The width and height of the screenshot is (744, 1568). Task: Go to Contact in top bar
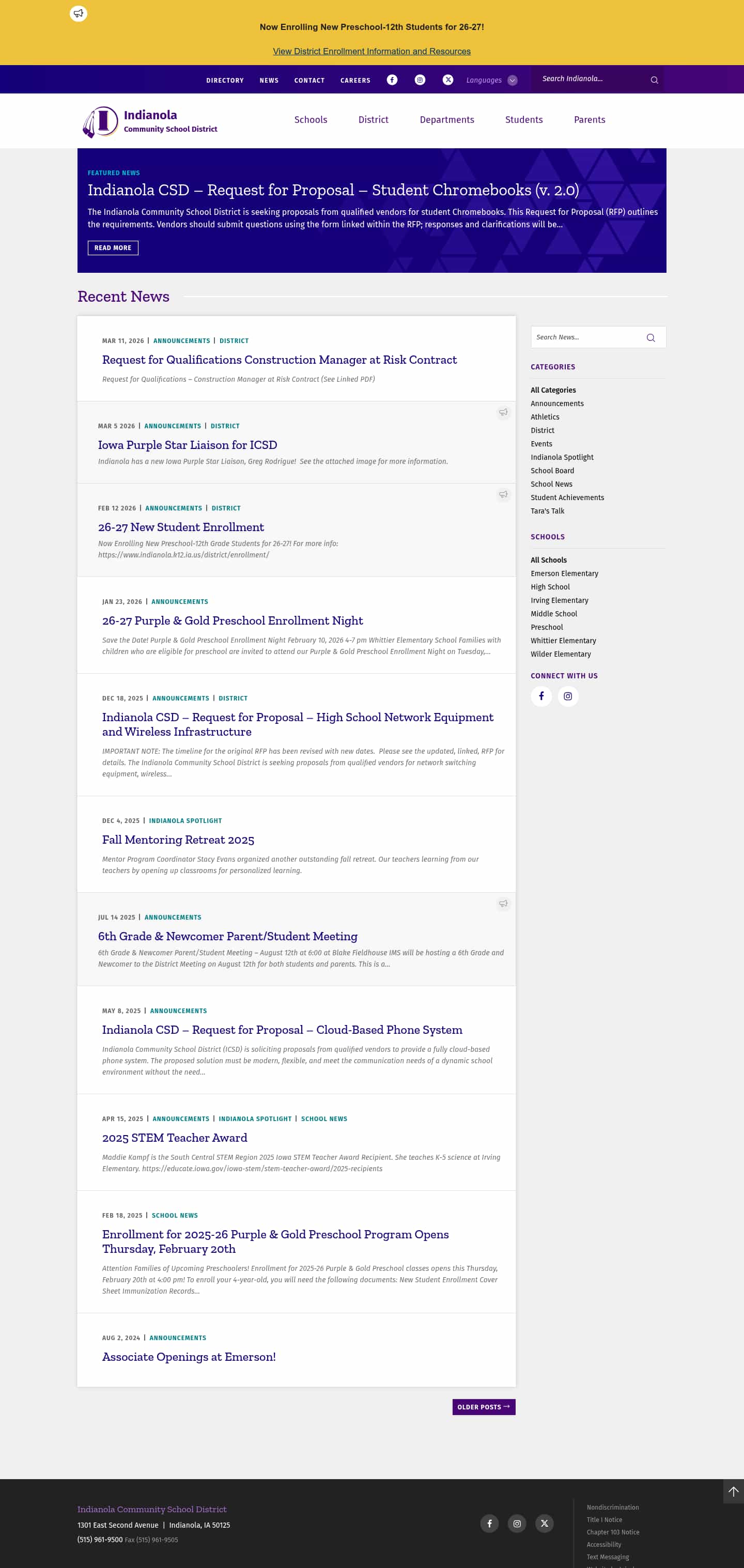309,81
